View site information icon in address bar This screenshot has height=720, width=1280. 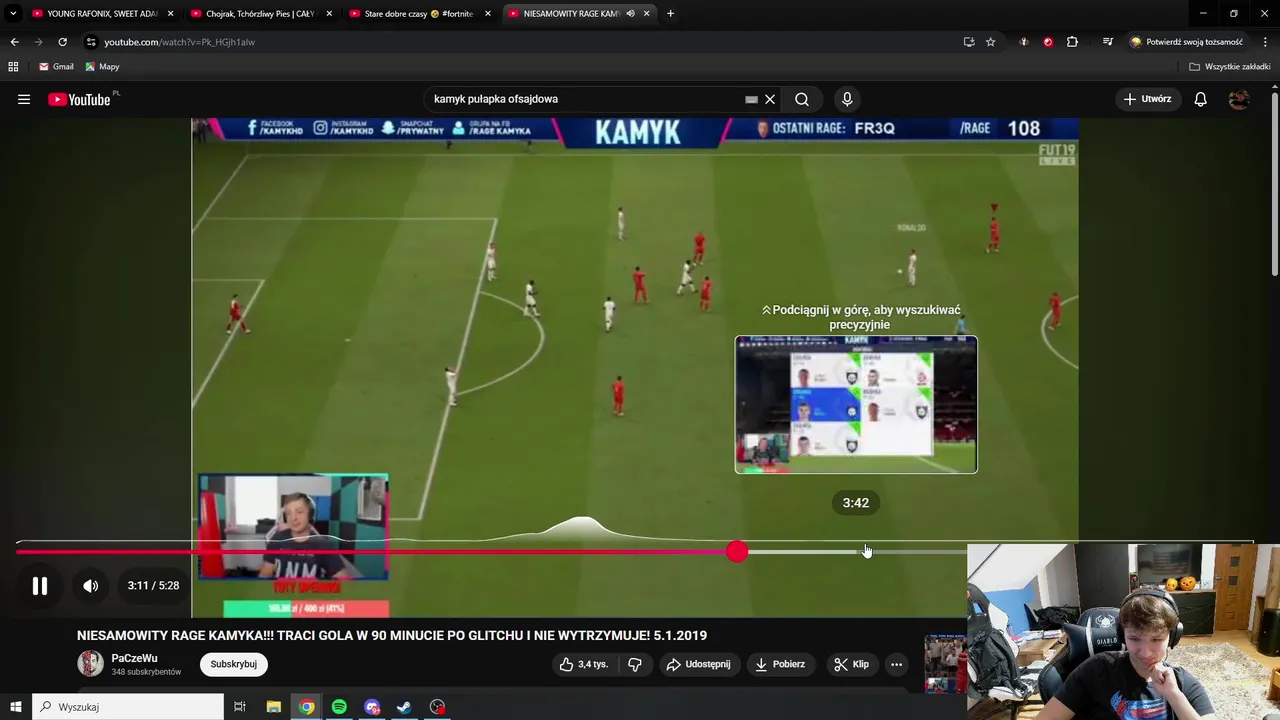91,42
